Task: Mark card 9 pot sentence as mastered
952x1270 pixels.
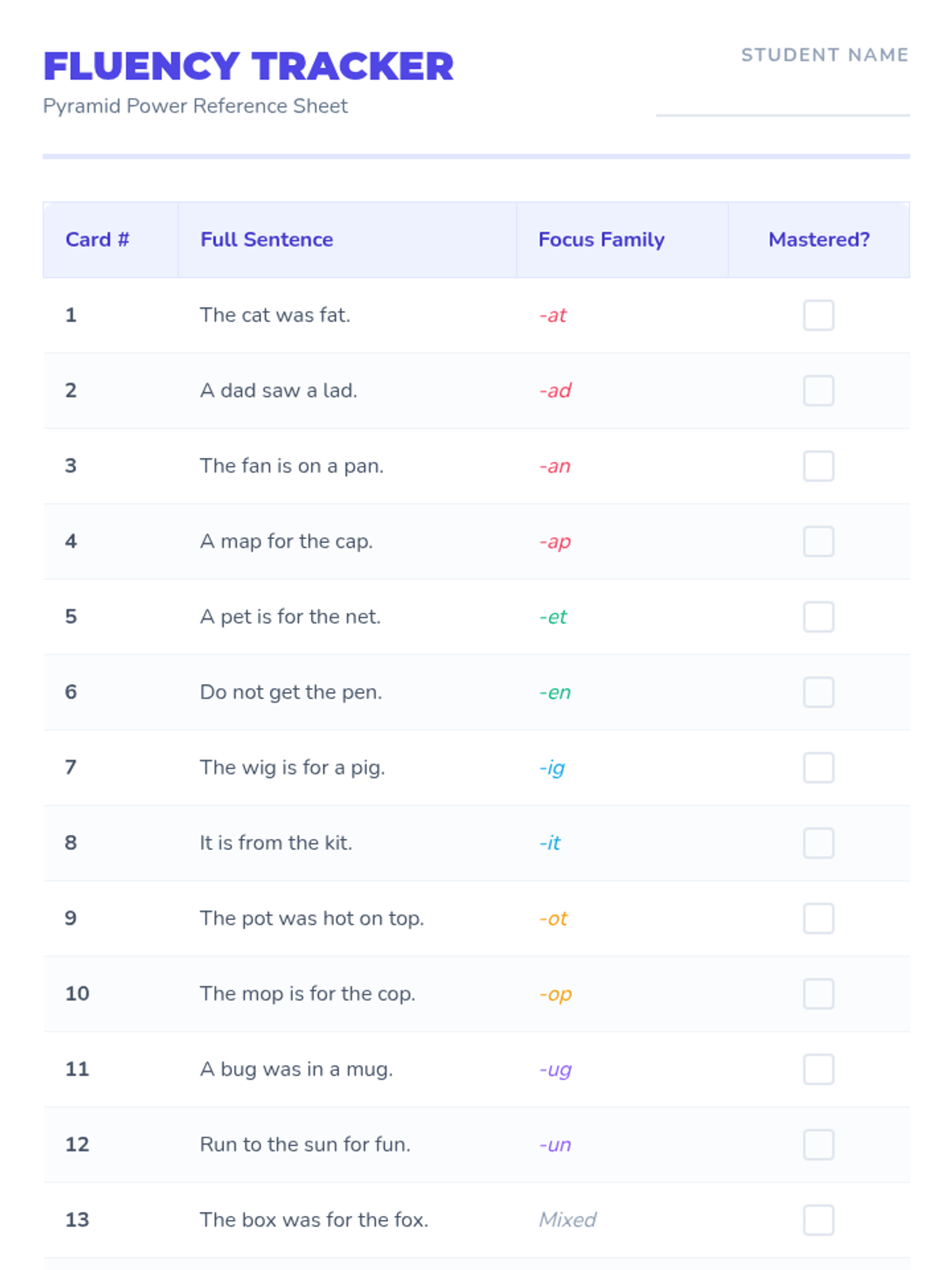Action: pyautogui.click(x=818, y=918)
